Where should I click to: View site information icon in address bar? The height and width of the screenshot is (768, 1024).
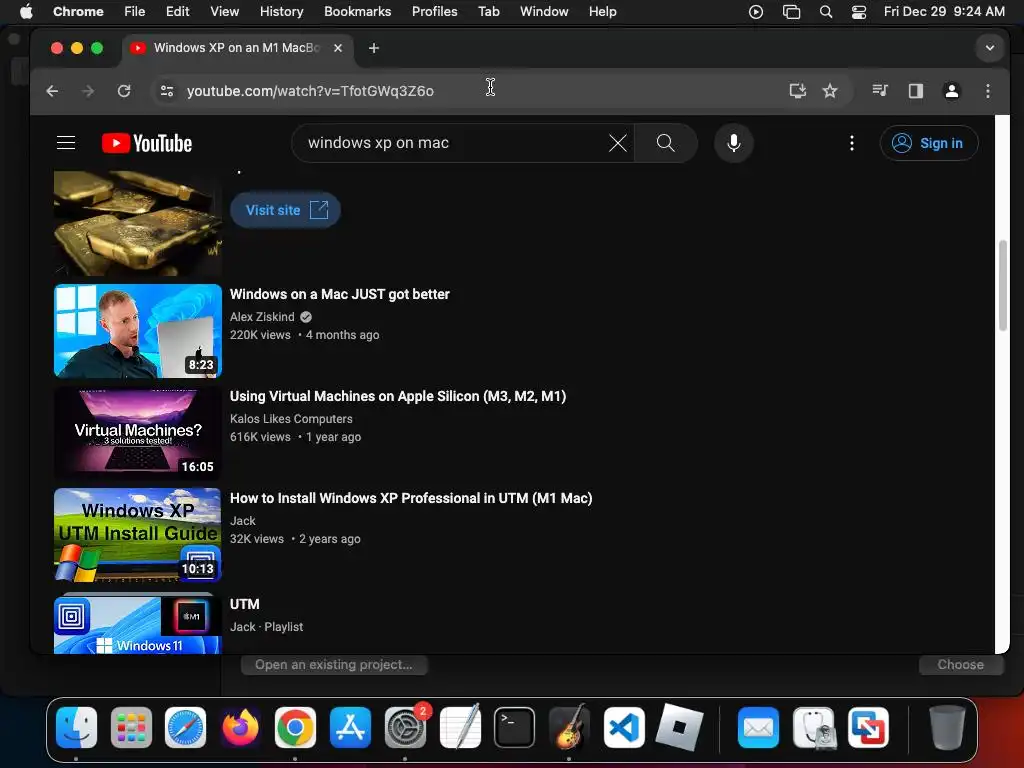coord(167,91)
